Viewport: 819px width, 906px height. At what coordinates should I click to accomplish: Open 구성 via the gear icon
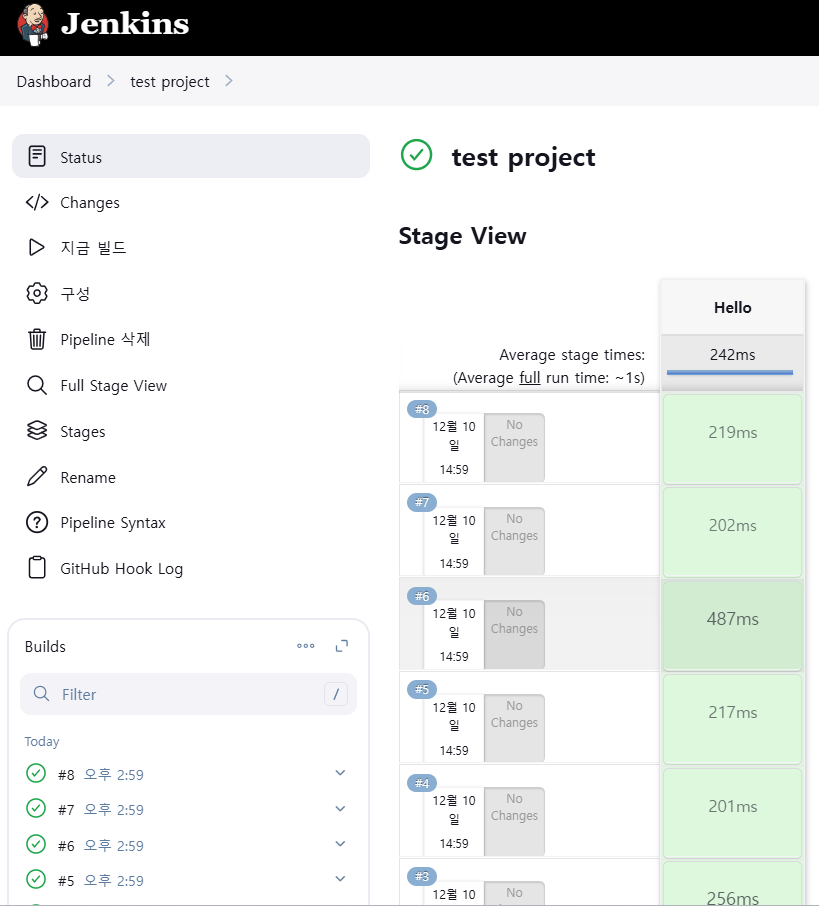tap(37, 294)
